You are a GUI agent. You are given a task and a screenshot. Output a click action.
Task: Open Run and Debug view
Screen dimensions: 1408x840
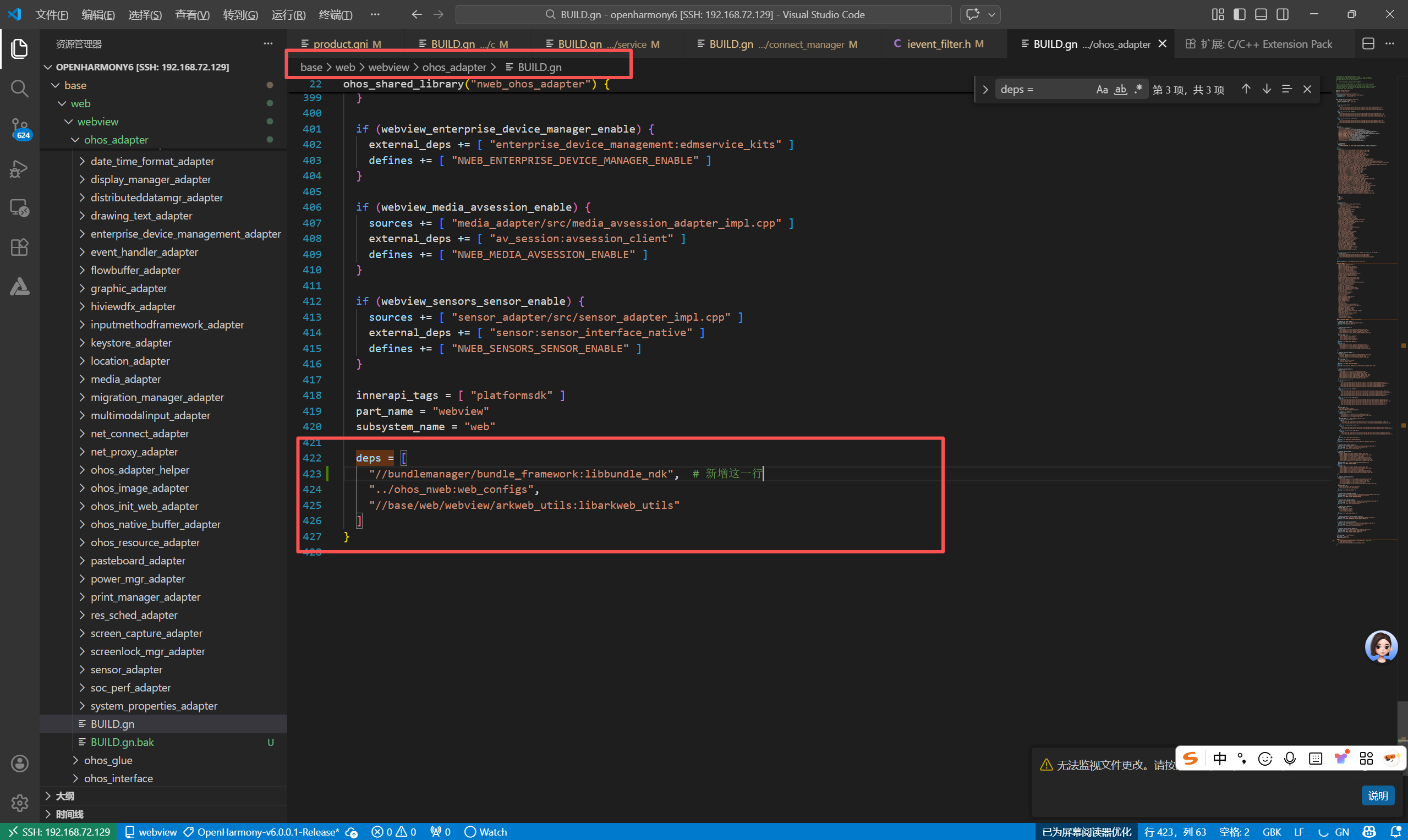pos(19,168)
